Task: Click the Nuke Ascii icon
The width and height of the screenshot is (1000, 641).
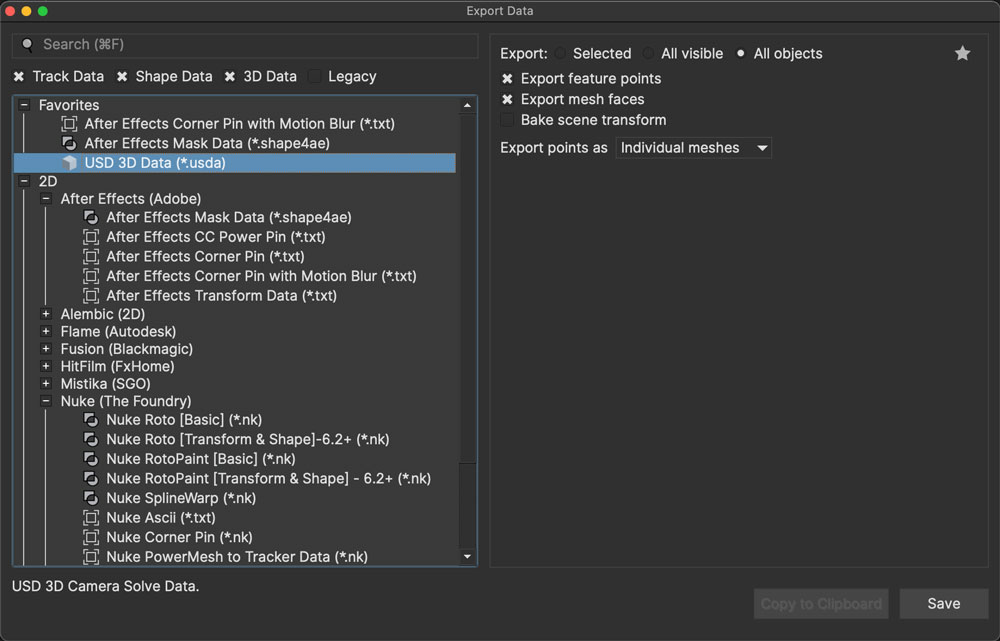Action: [x=91, y=518]
